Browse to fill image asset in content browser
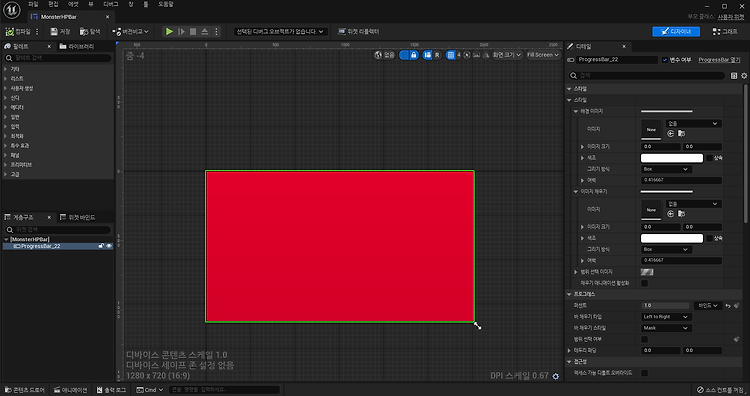 coord(681,214)
